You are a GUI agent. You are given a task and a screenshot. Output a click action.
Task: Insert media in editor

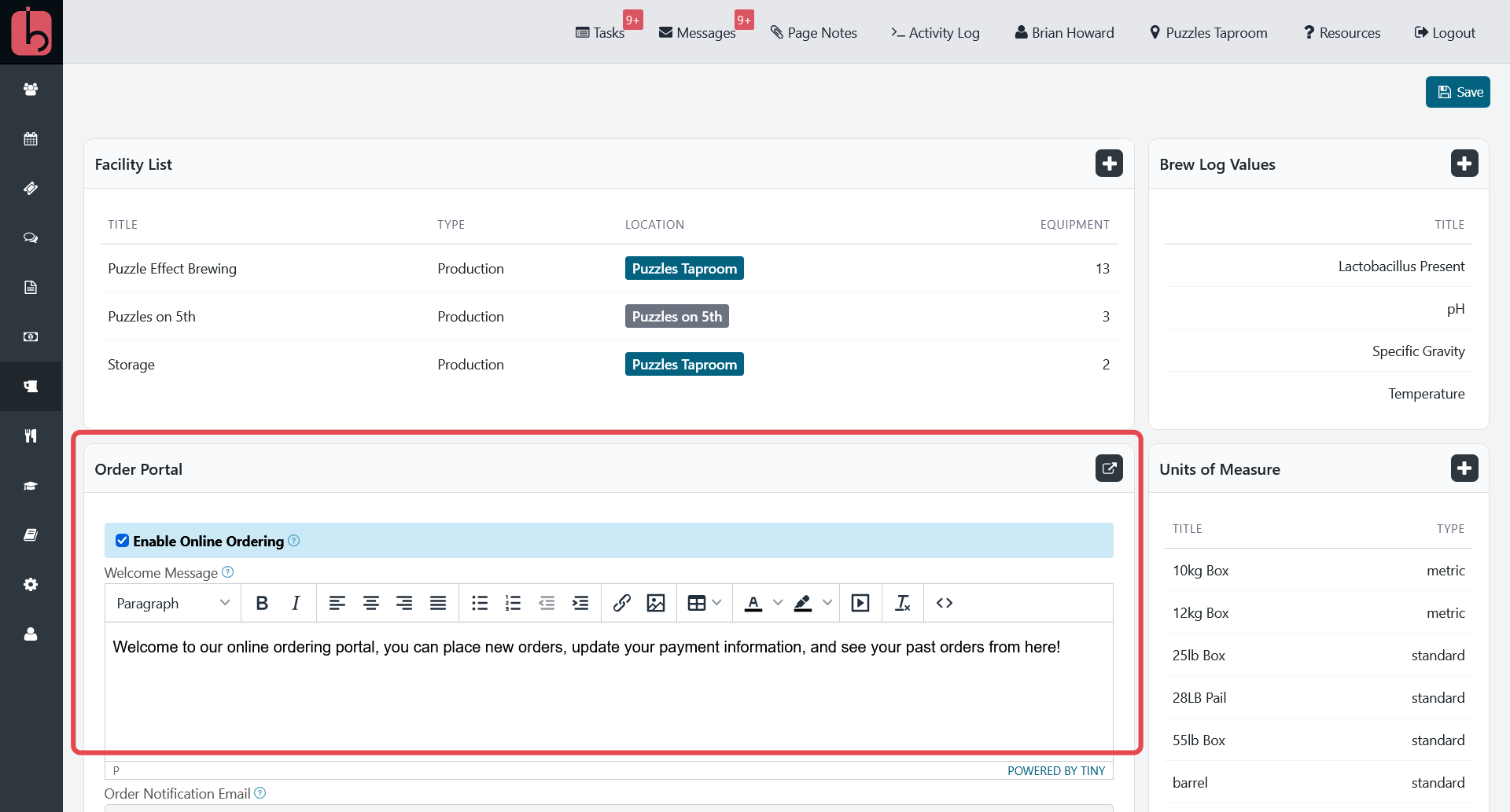pyautogui.click(x=860, y=603)
